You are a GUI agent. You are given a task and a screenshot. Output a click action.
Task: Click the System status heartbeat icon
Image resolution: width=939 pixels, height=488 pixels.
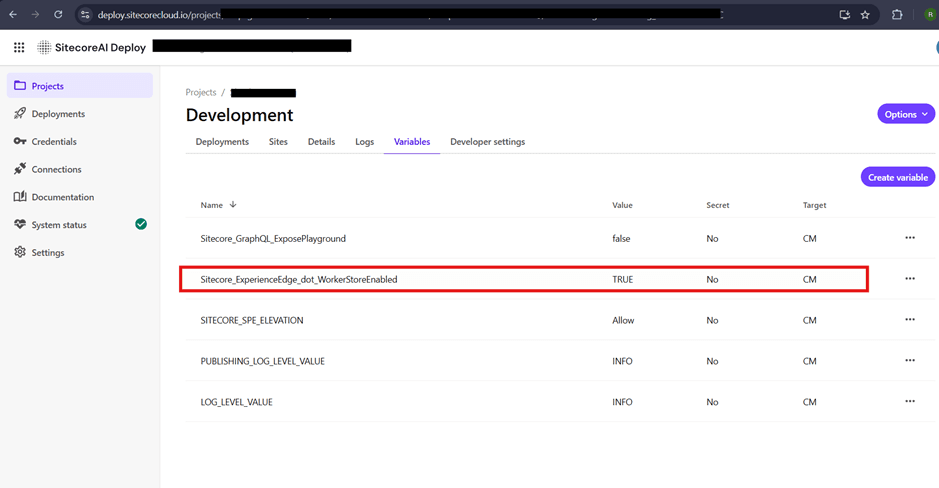(20, 225)
